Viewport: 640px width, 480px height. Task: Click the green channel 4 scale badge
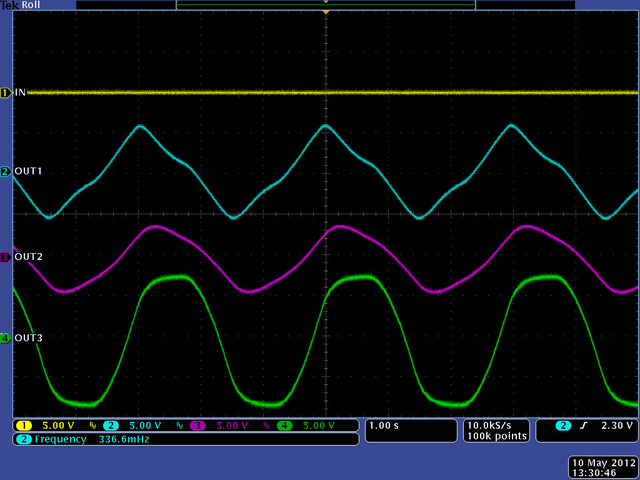point(283,426)
